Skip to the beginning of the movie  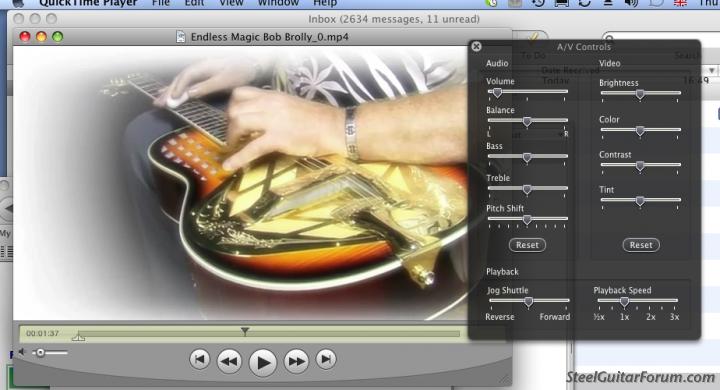coord(200,359)
